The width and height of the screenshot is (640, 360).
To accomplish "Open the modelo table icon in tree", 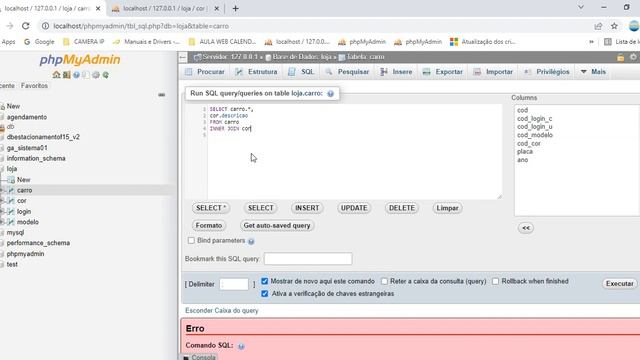I will pyautogui.click(x=11, y=222).
